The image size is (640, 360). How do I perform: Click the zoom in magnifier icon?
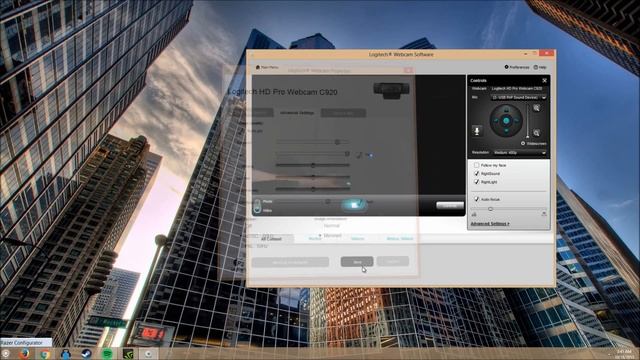pyautogui.click(x=536, y=108)
